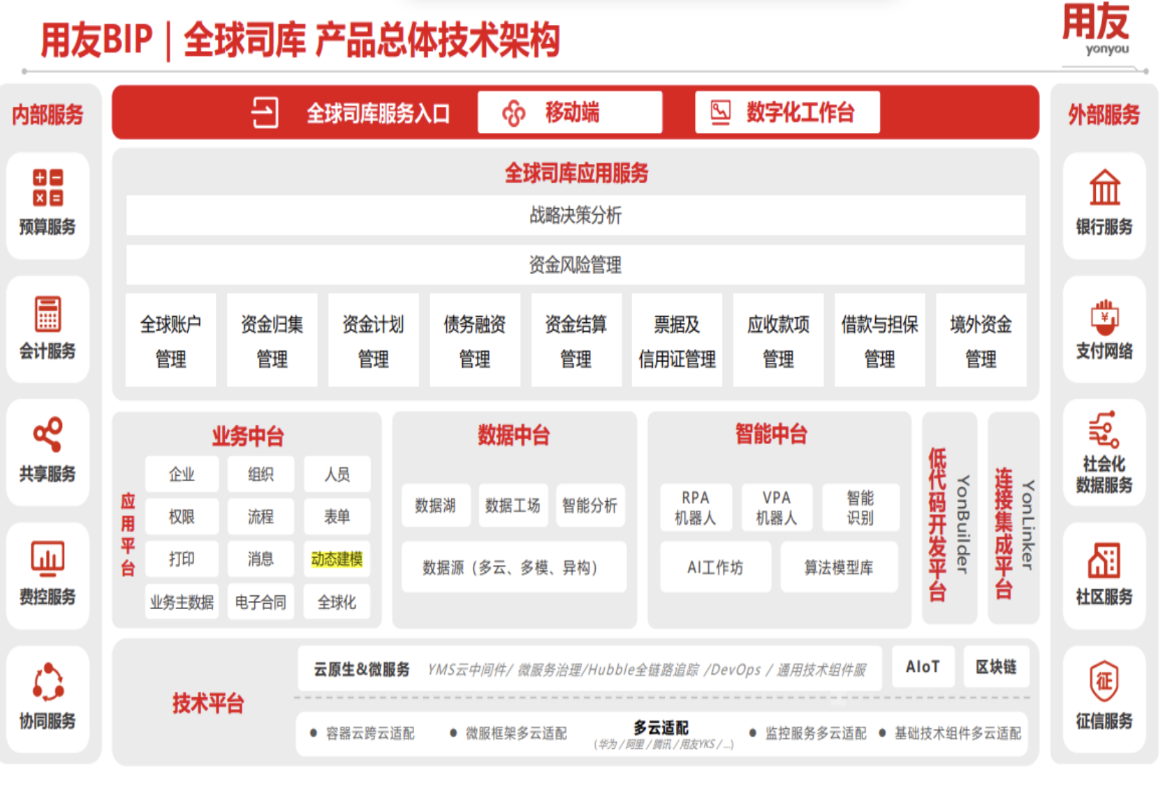Click the AI工作坊 box

point(715,567)
